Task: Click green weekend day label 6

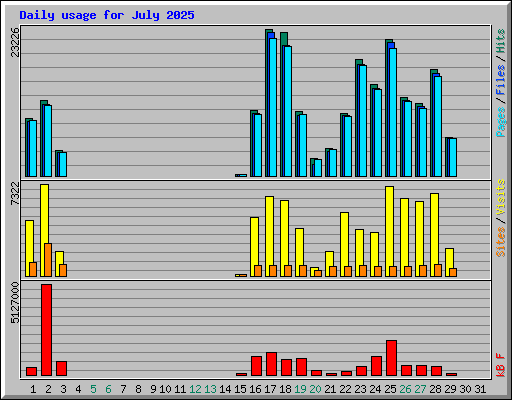Action: click(108, 389)
